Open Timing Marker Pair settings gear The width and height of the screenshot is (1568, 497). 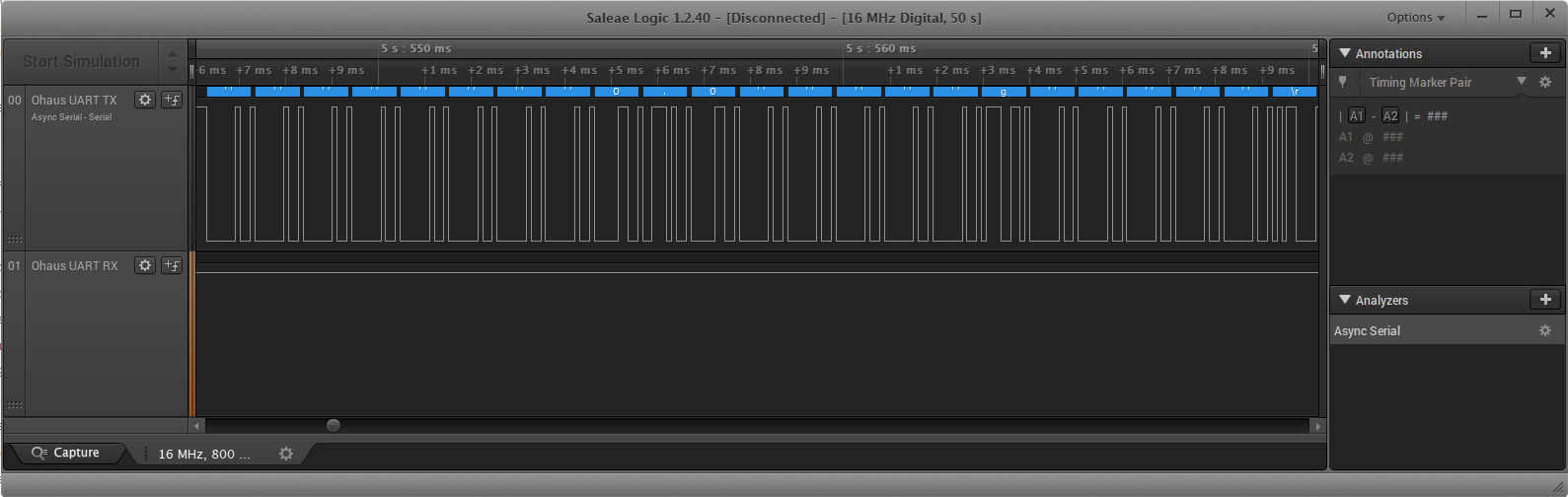pos(1545,82)
